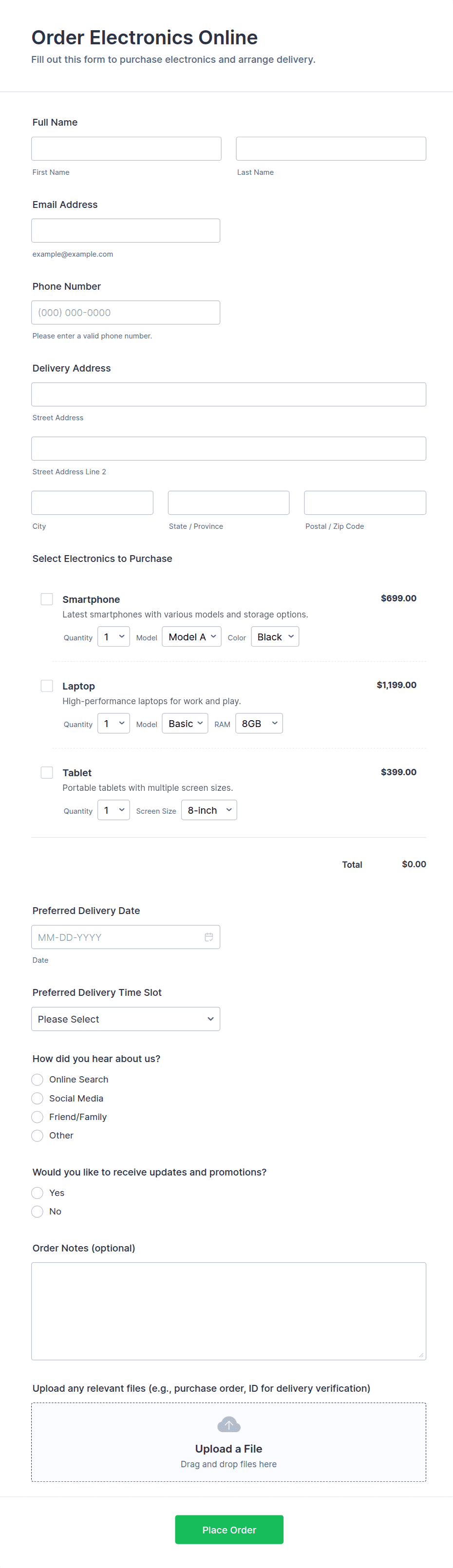Select the Social Media radio button

coord(37,1098)
